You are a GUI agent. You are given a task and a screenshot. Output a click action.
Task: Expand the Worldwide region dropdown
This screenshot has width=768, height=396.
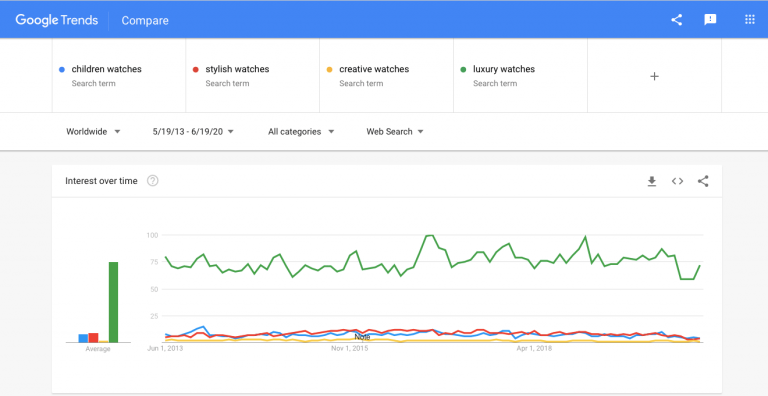tap(93, 131)
